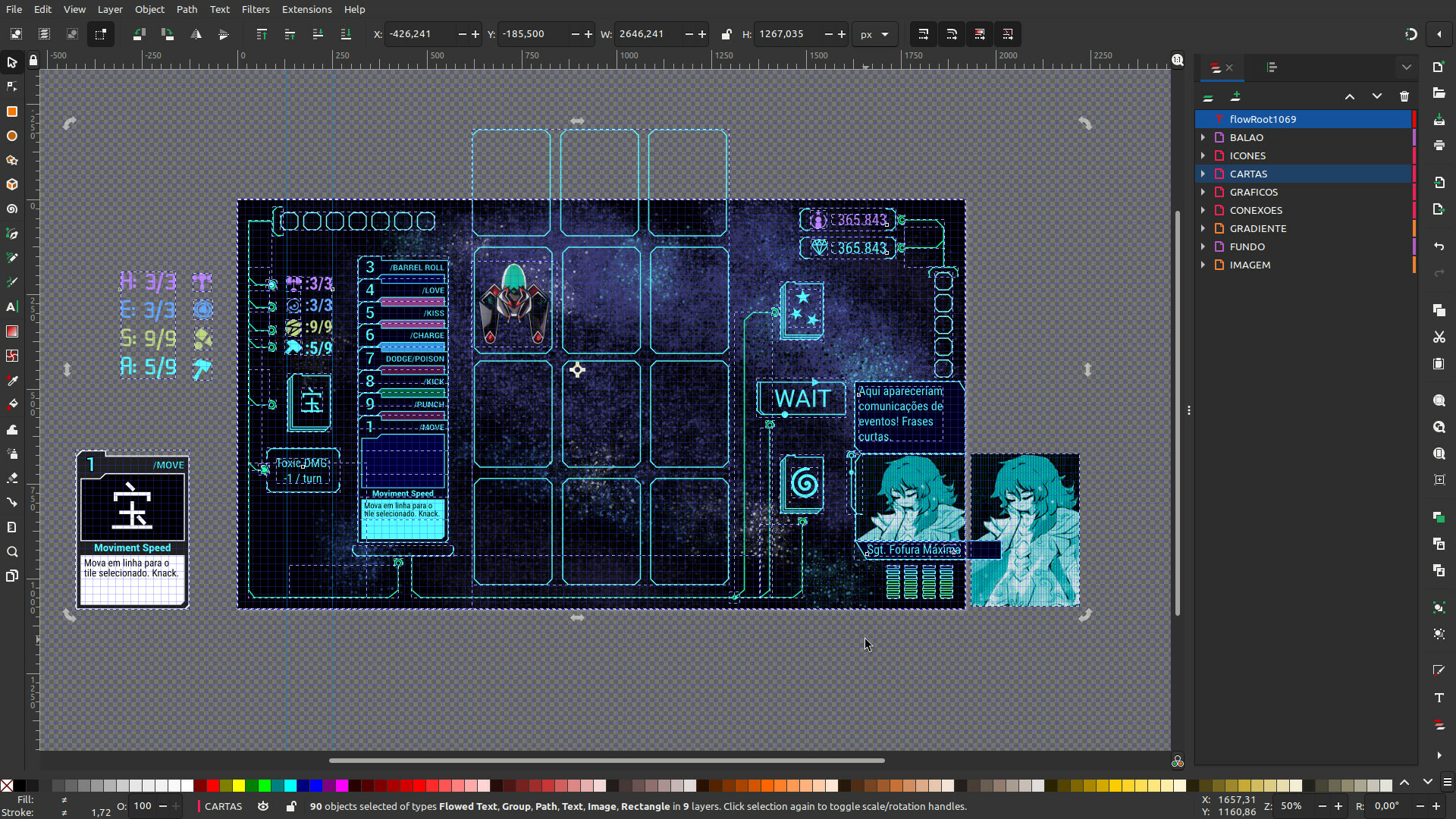Select the IMAGEM layer row
The image size is (1456, 819).
(1304, 265)
